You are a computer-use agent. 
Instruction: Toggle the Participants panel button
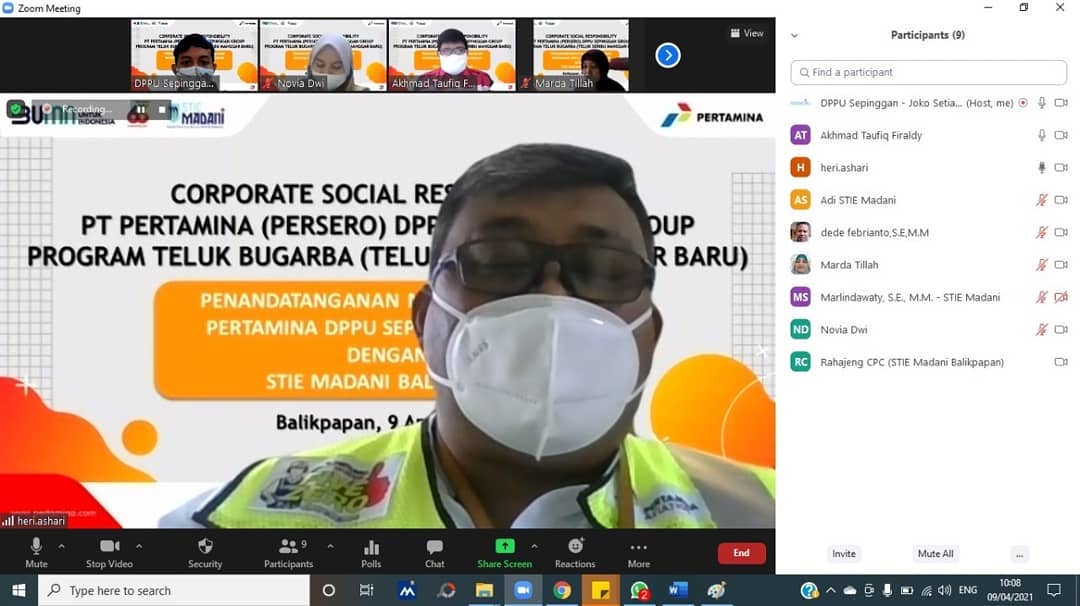click(289, 553)
